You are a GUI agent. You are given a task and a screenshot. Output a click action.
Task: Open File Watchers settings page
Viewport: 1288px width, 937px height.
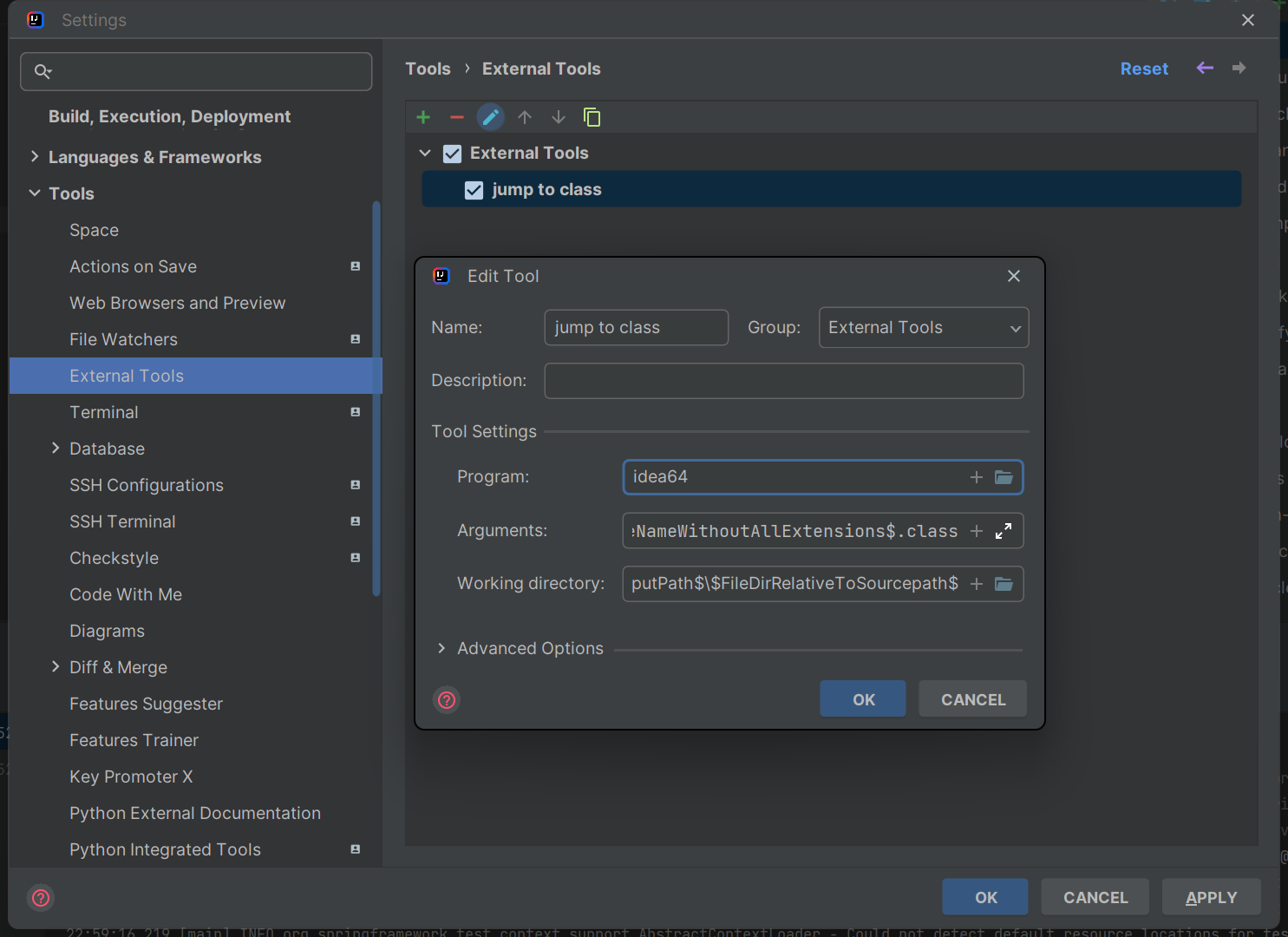(123, 339)
